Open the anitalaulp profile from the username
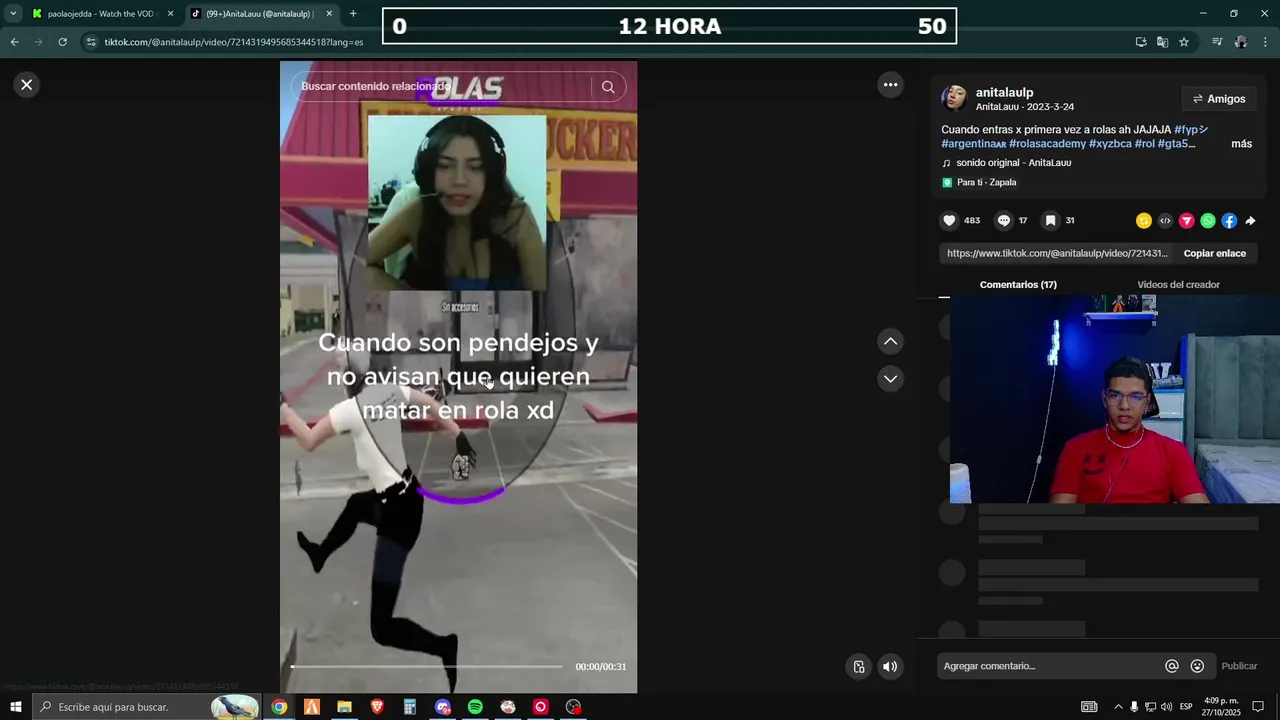Image resolution: width=1280 pixels, height=720 pixels. [1004, 92]
